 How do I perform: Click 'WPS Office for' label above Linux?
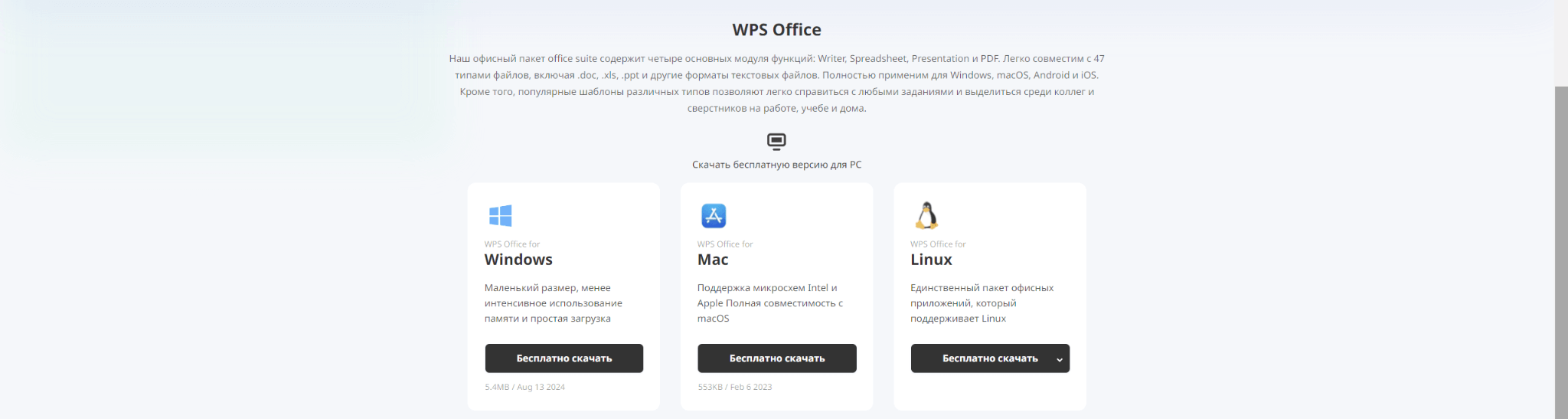(938, 244)
